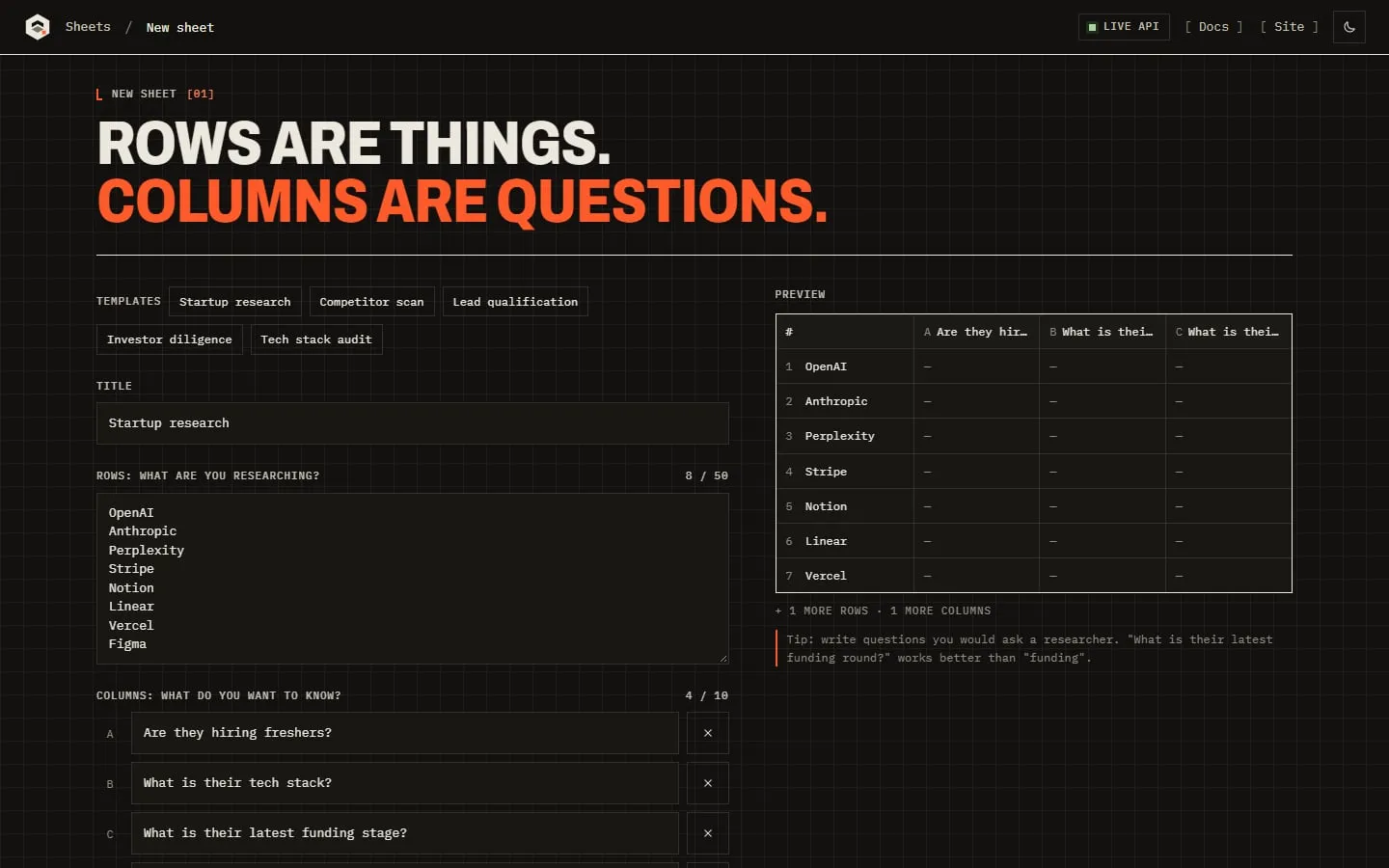Click the '4 / 10' columns counter
1389x868 pixels.
(707, 695)
